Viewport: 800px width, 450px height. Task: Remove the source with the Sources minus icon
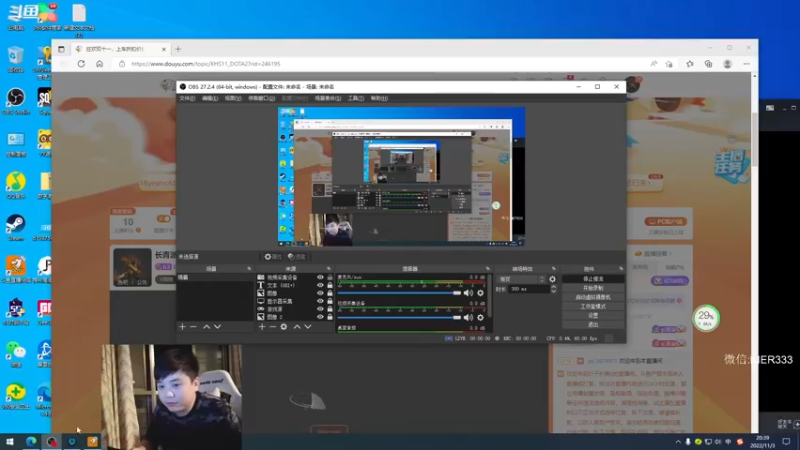[272, 327]
